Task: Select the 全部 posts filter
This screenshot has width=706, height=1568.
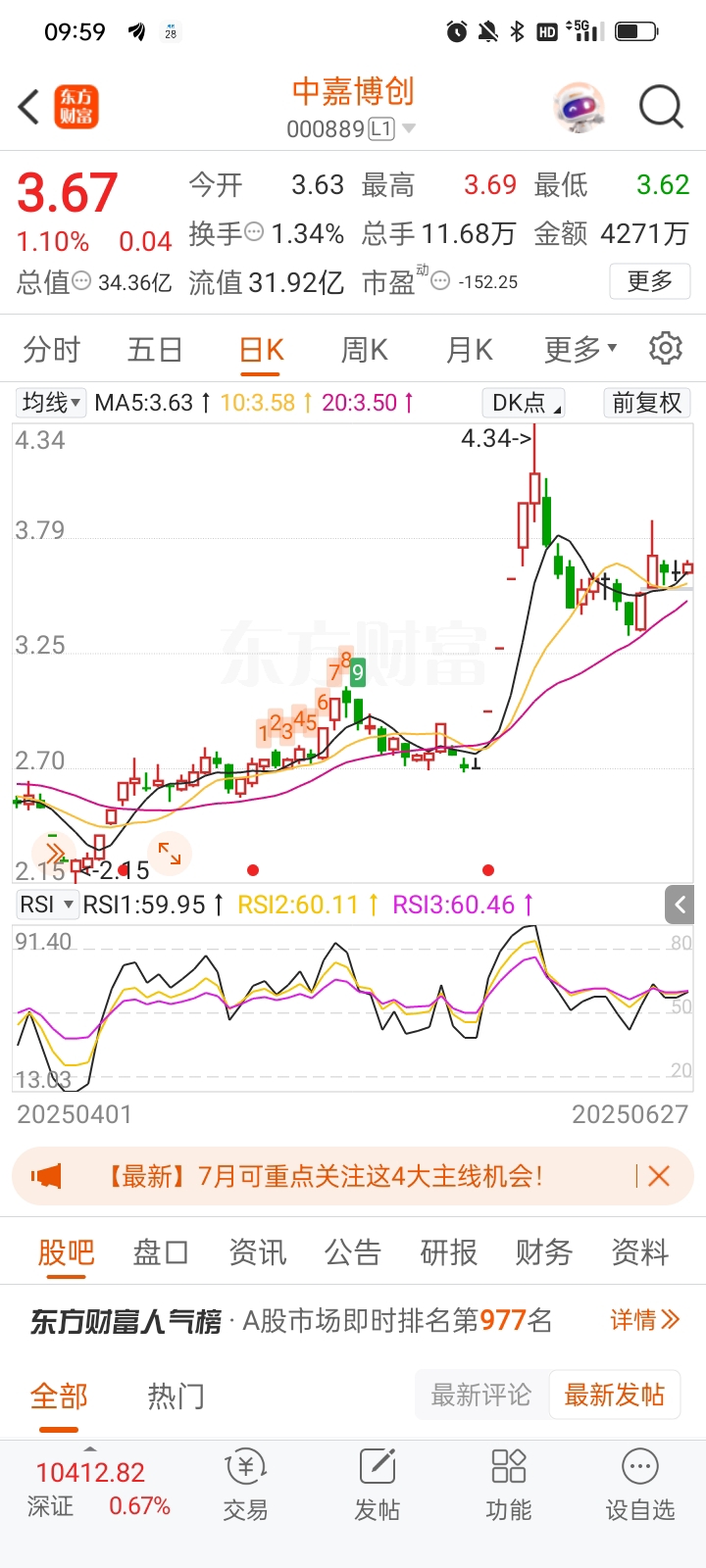Action: pyautogui.click(x=59, y=1396)
